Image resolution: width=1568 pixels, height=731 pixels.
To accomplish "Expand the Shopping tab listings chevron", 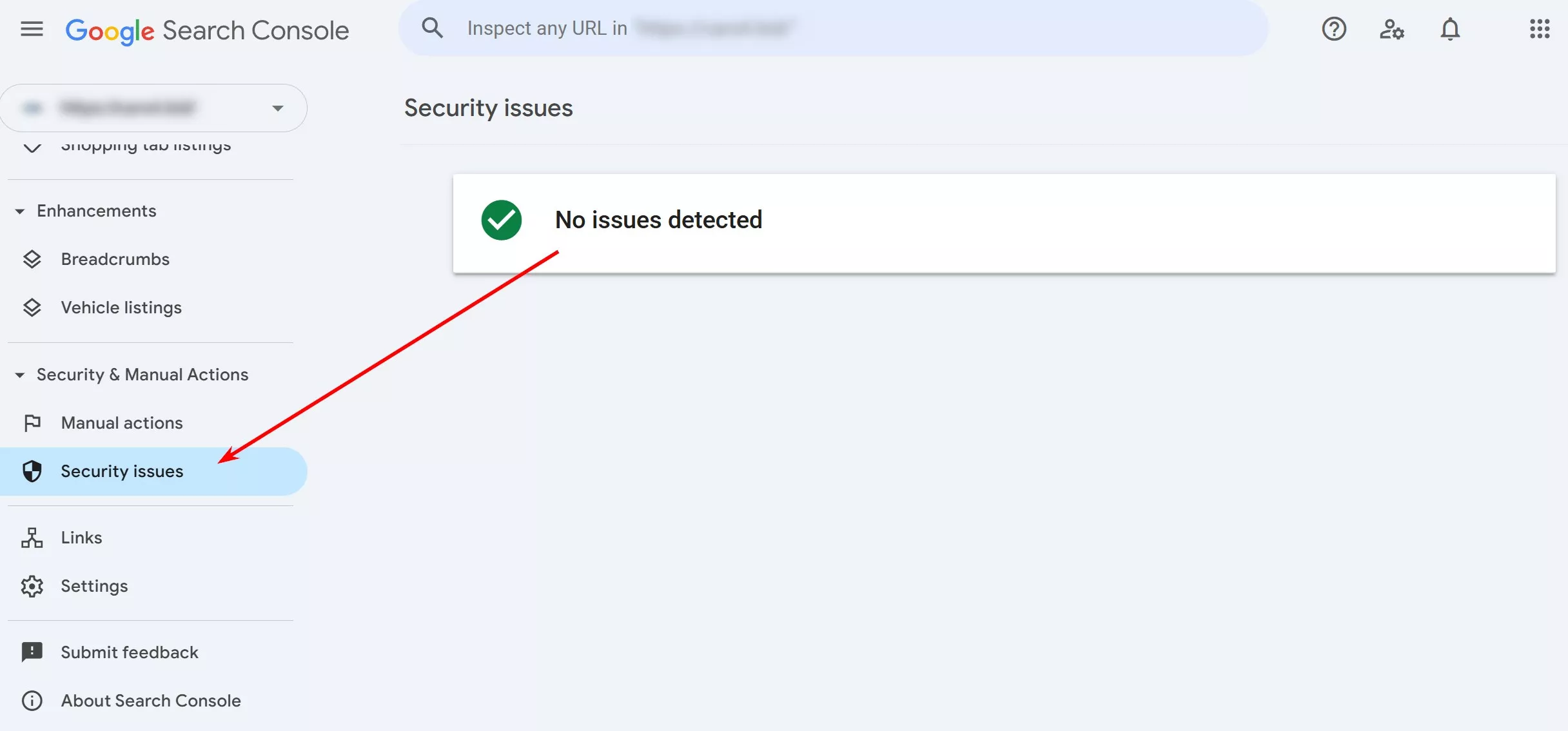I will (x=32, y=147).
